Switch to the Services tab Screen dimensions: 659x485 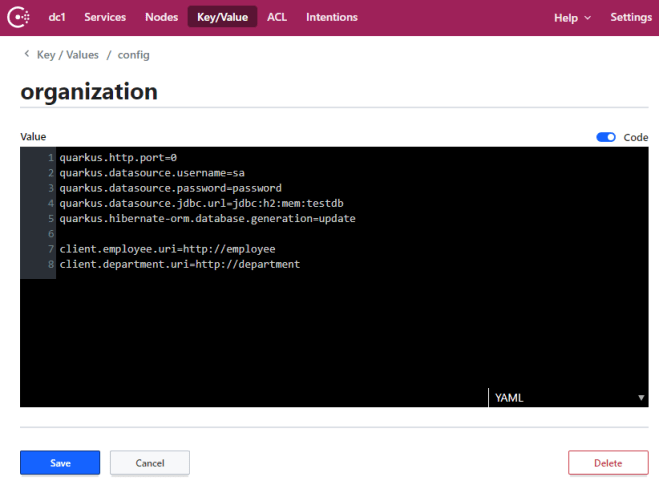pos(104,18)
